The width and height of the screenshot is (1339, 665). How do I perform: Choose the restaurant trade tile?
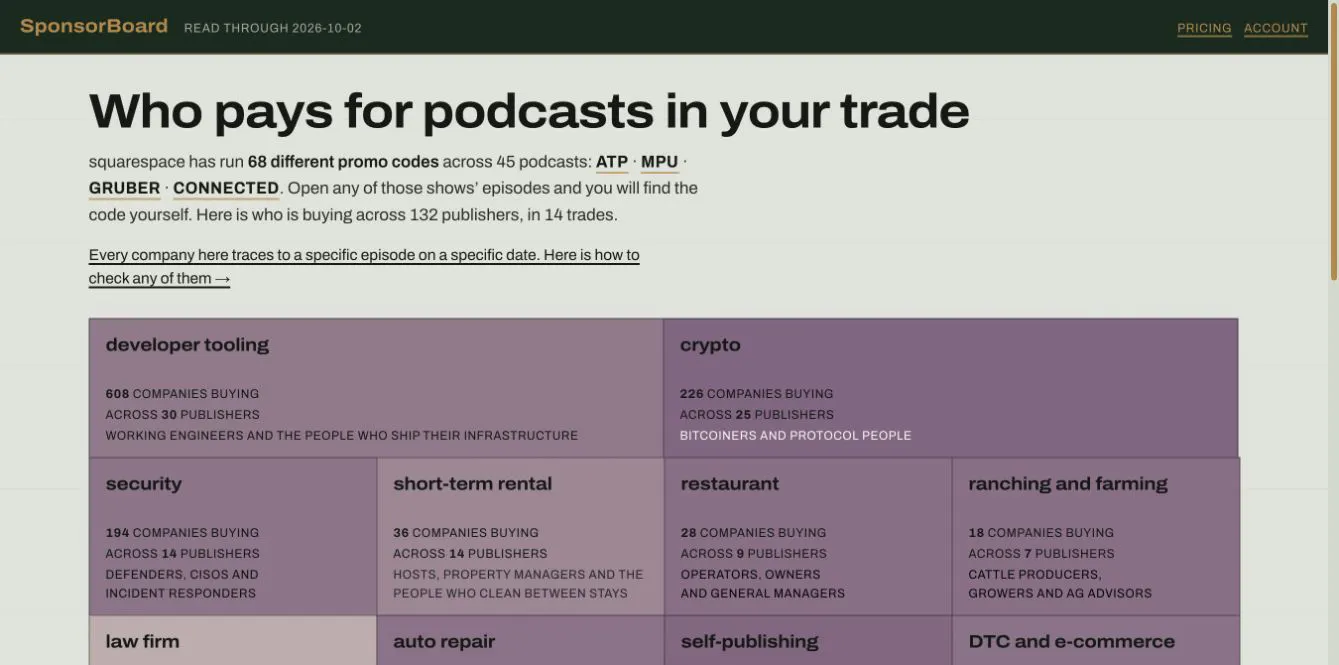click(x=808, y=536)
